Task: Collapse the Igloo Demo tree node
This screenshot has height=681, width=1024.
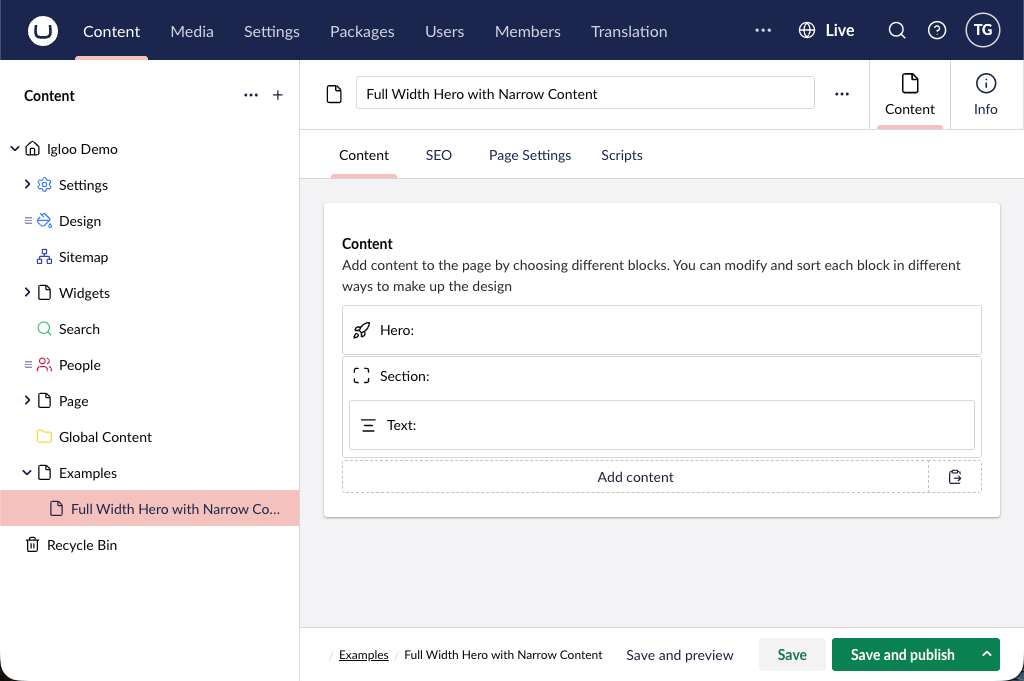Action: click(x=14, y=149)
